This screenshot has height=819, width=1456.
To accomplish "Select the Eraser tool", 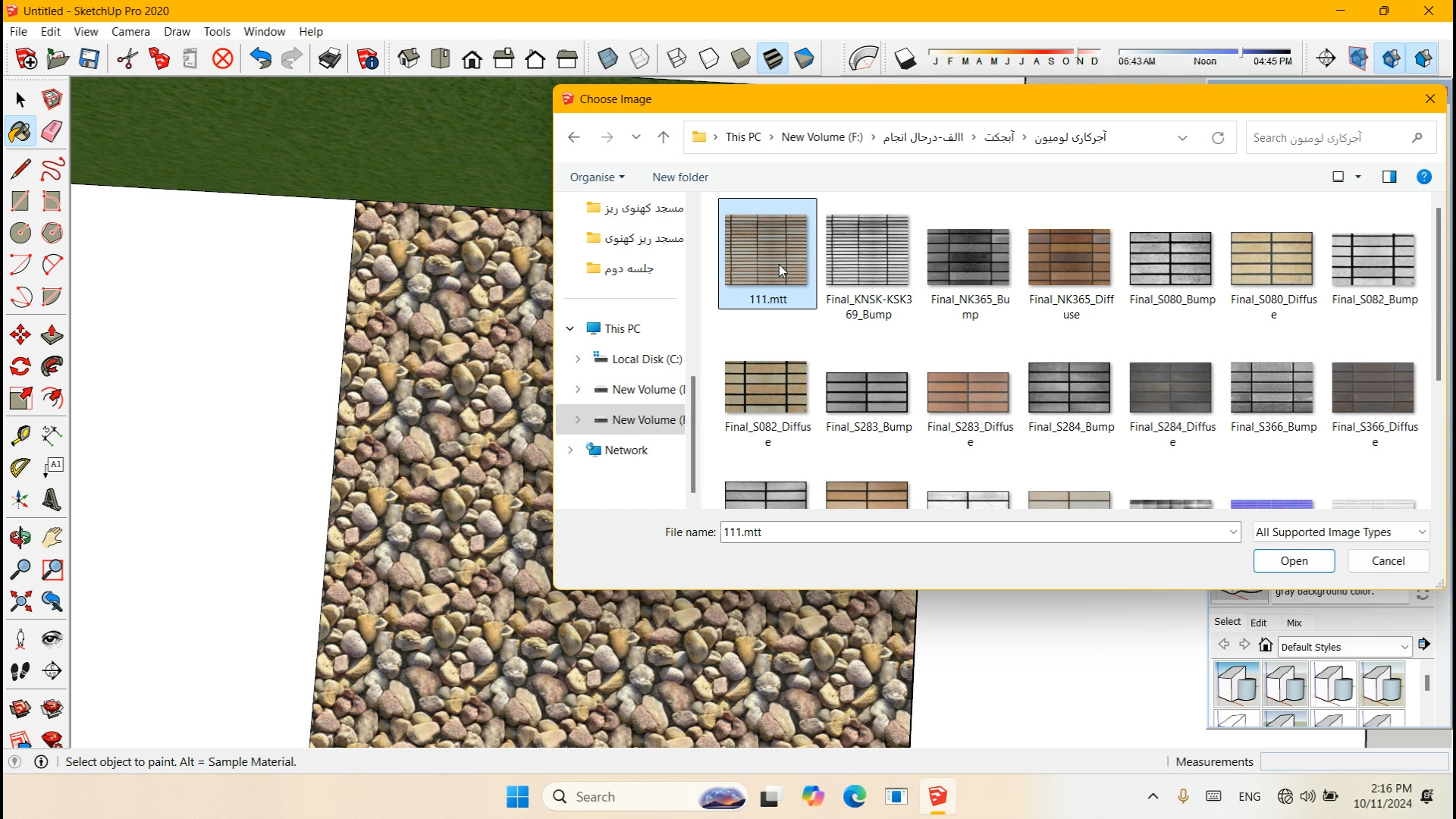I will (x=52, y=131).
